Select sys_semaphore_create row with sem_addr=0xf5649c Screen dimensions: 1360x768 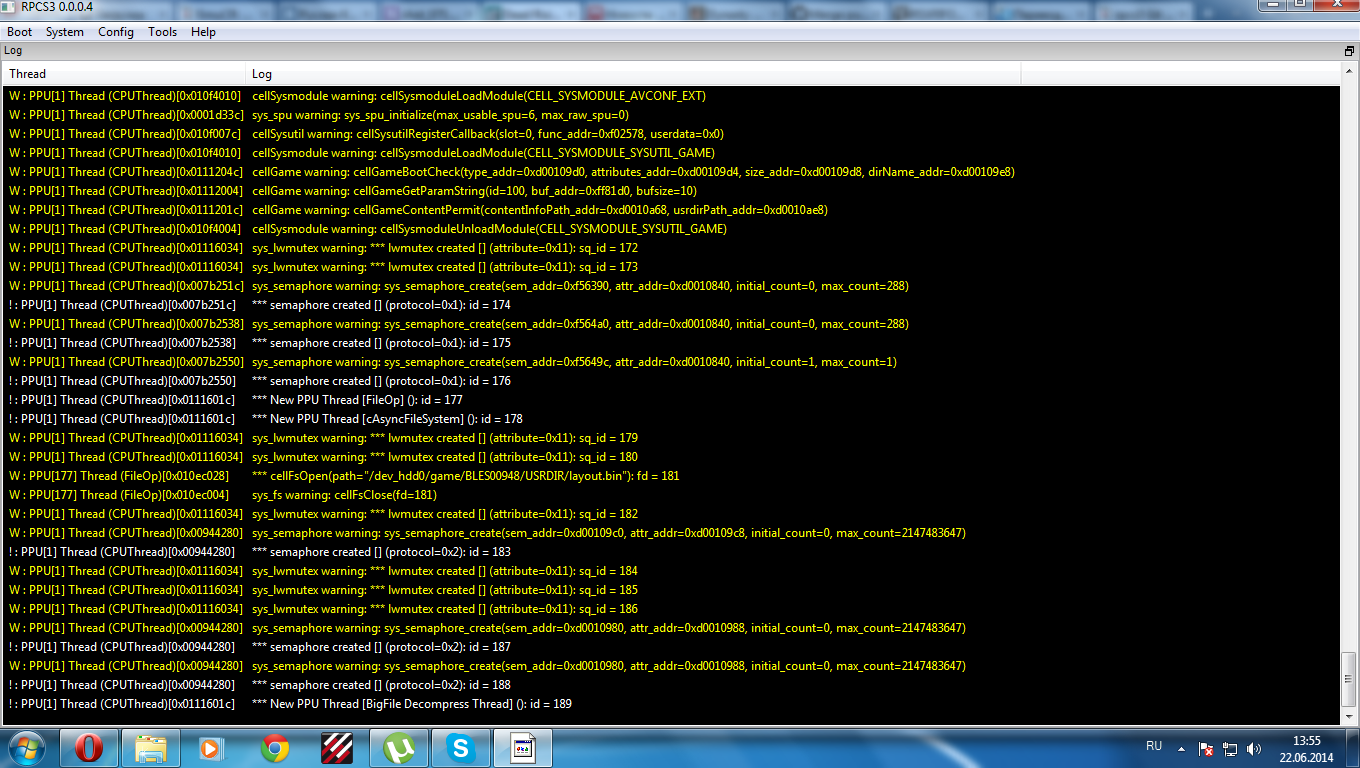click(x=671, y=362)
